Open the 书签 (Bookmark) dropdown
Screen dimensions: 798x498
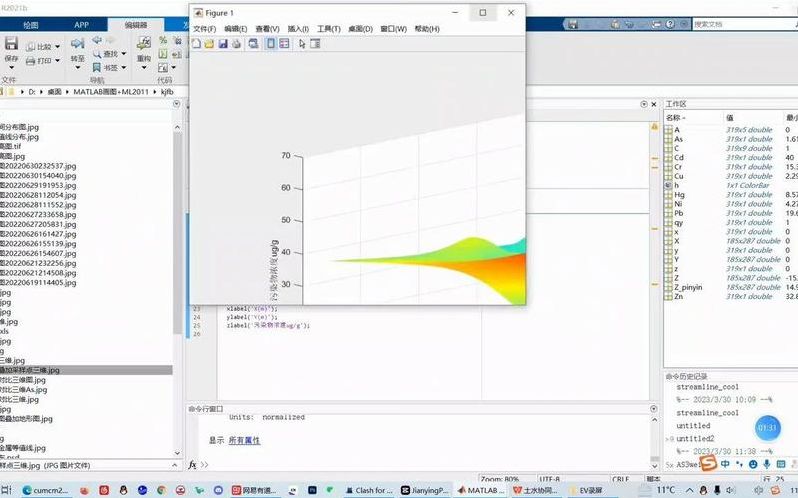[x=123, y=67]
